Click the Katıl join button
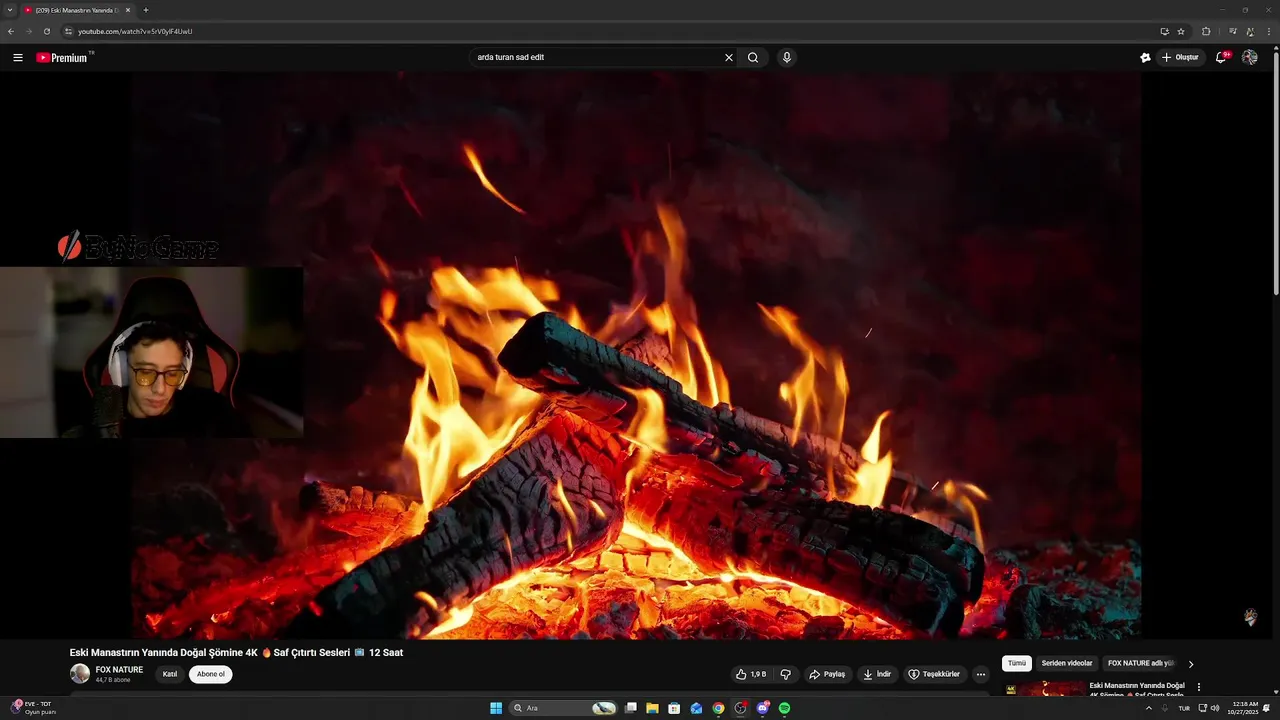1280x720 pixels. click(170, 674)
